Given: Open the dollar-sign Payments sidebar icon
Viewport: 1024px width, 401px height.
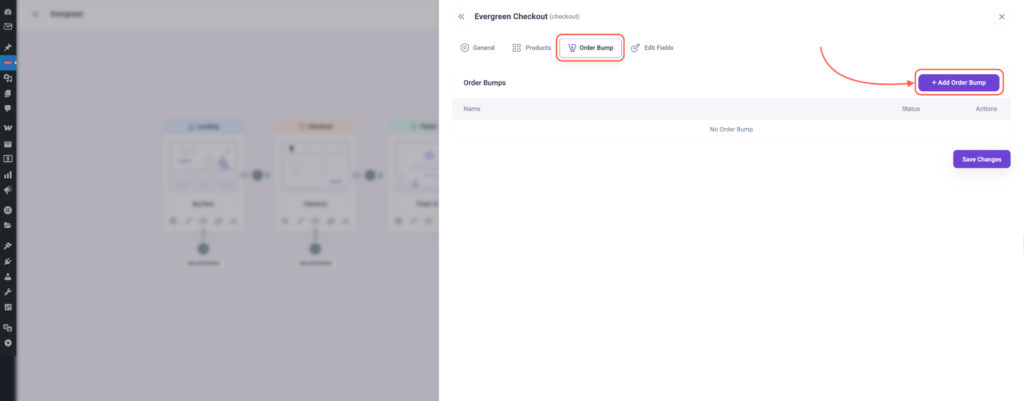Looking at the screenshot, I should point(8,159).
